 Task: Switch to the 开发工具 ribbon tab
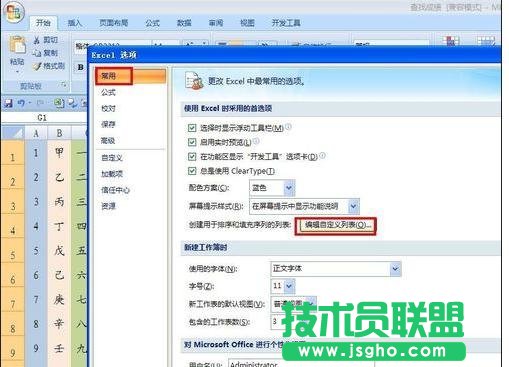[x=286, y=23]
